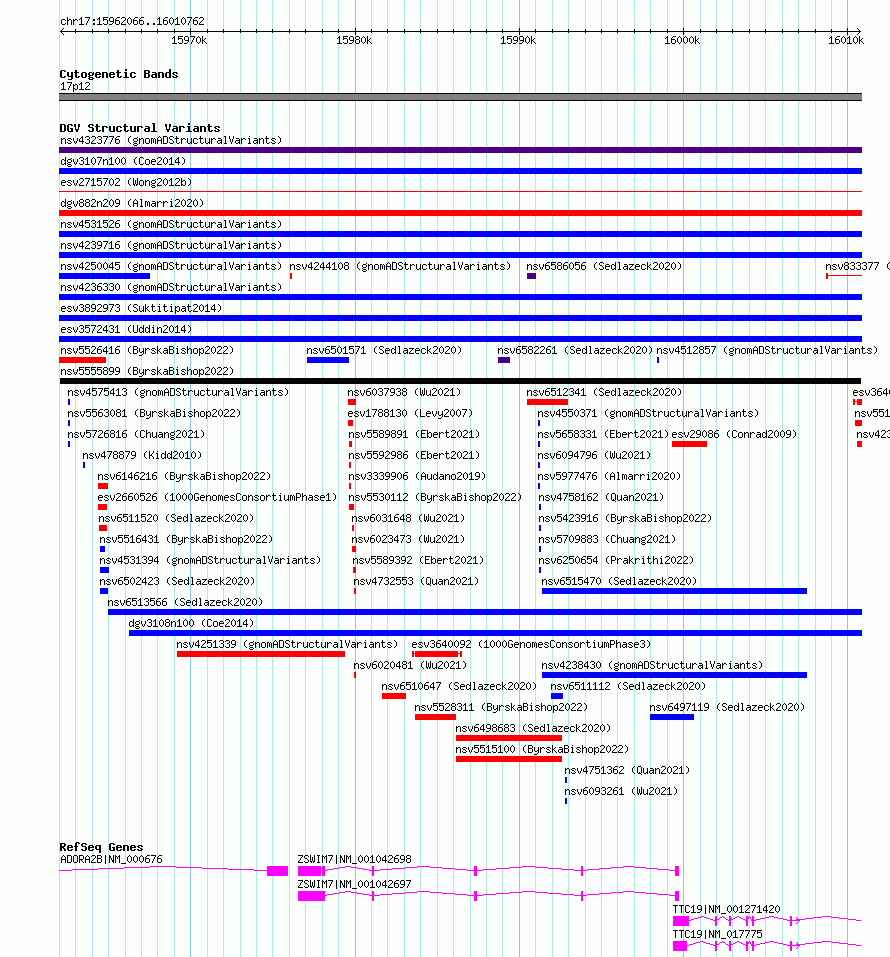Open variant dgv882n209 (Almarri2020) label
This screenshot has height=957, width=890.
click(132, 203)
